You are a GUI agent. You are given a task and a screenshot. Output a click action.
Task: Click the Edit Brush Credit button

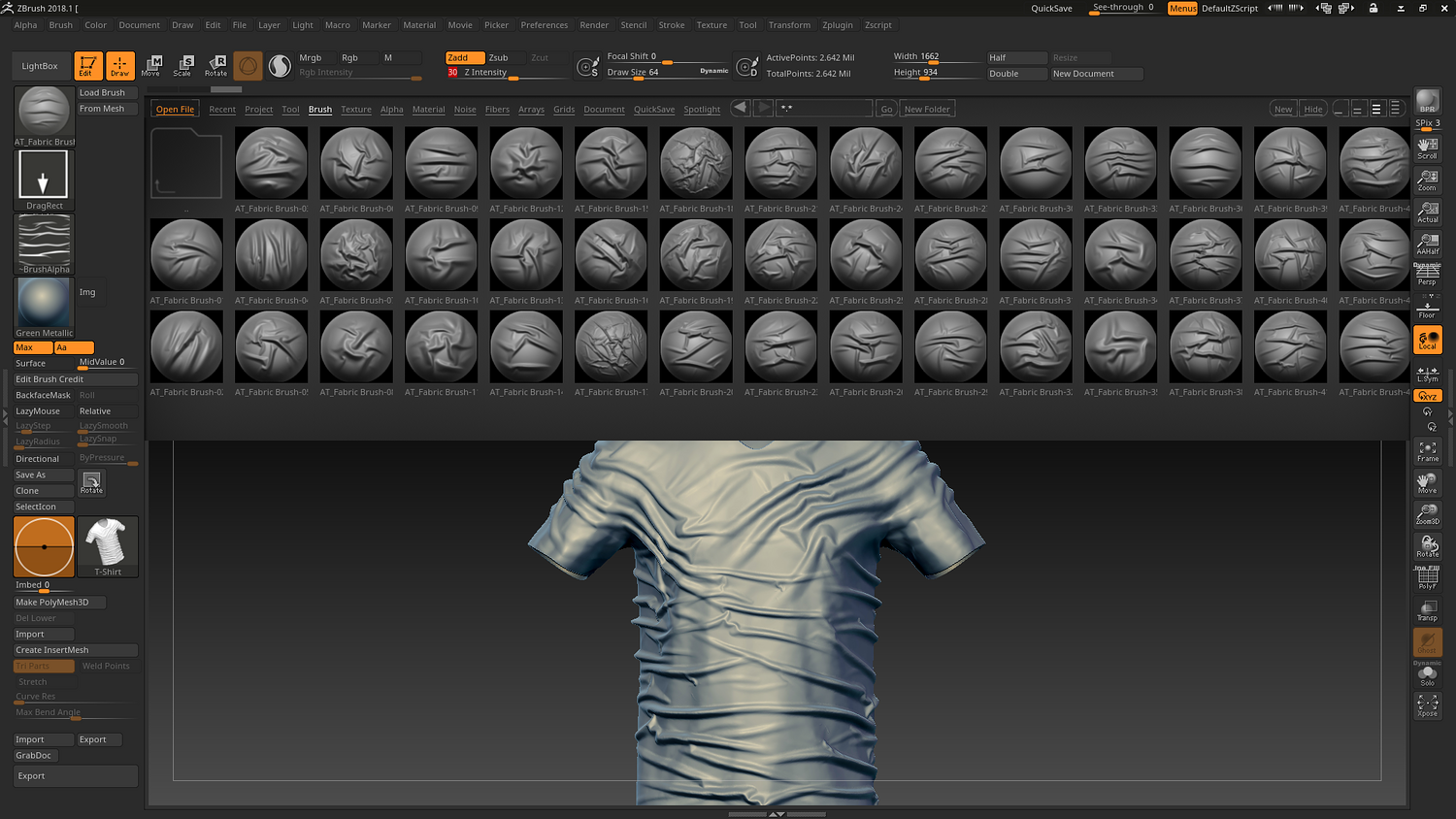coord(76,379)
